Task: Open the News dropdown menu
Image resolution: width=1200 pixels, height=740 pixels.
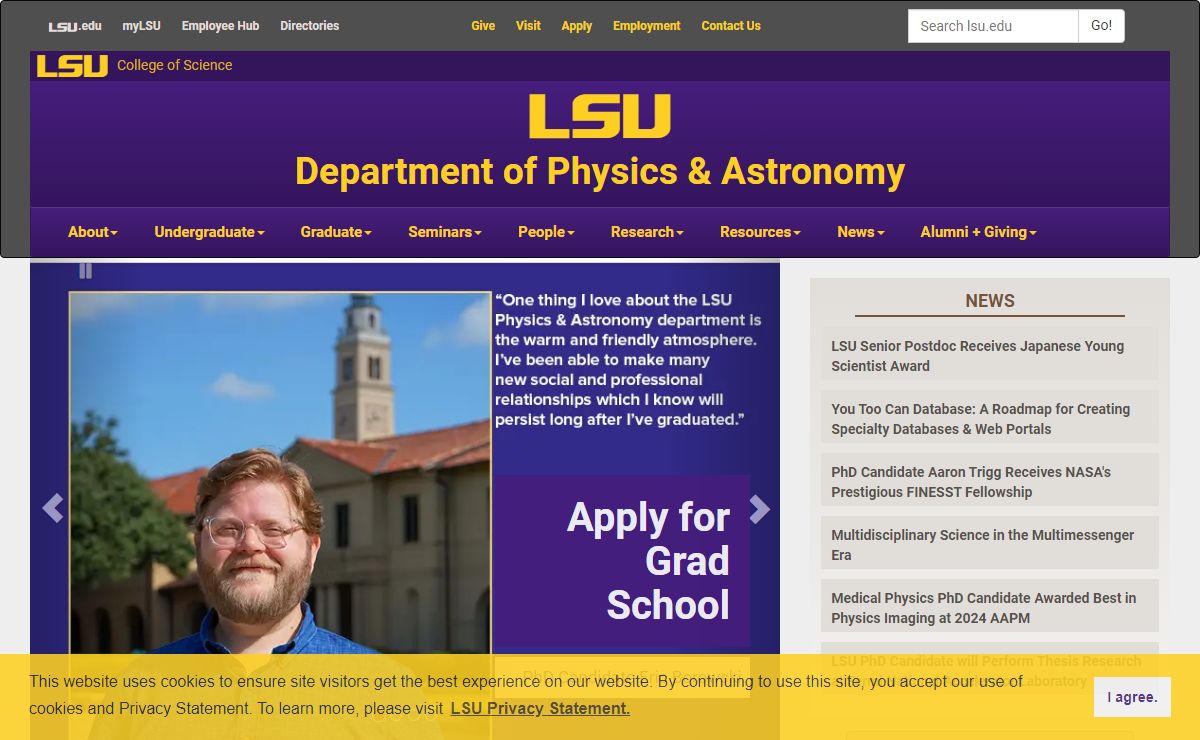Action: [x=861, y=232]
